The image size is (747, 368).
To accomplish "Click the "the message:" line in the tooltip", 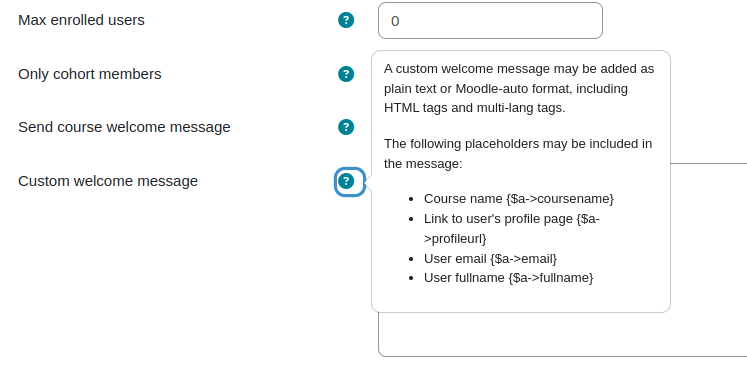I will point(423,164).
